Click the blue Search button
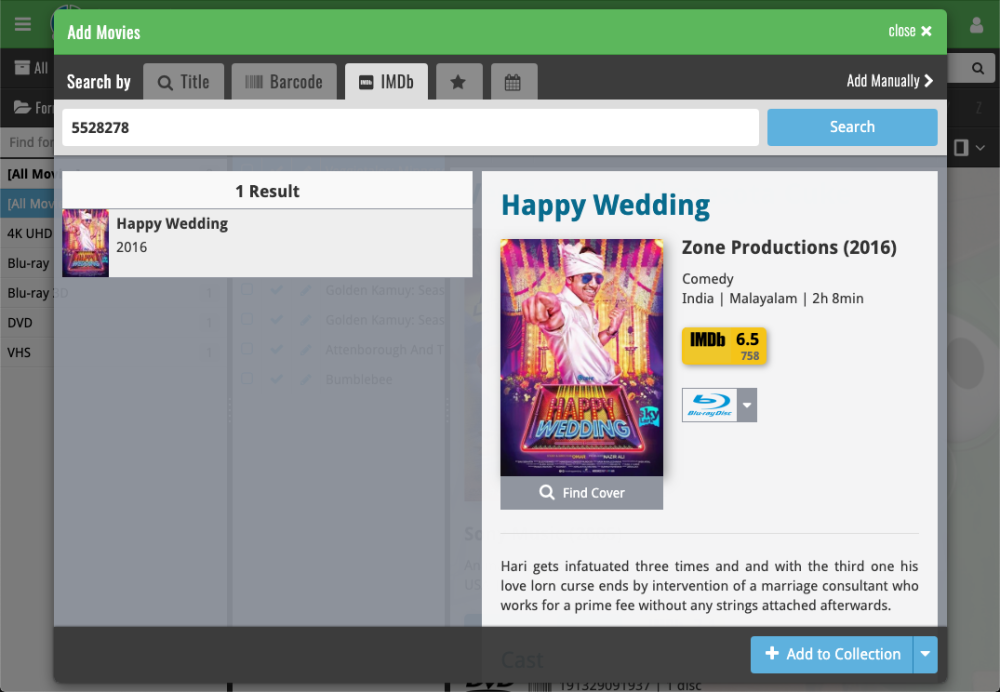The image size is (1000, 692). pyautogui.click(x=852, y=127)
